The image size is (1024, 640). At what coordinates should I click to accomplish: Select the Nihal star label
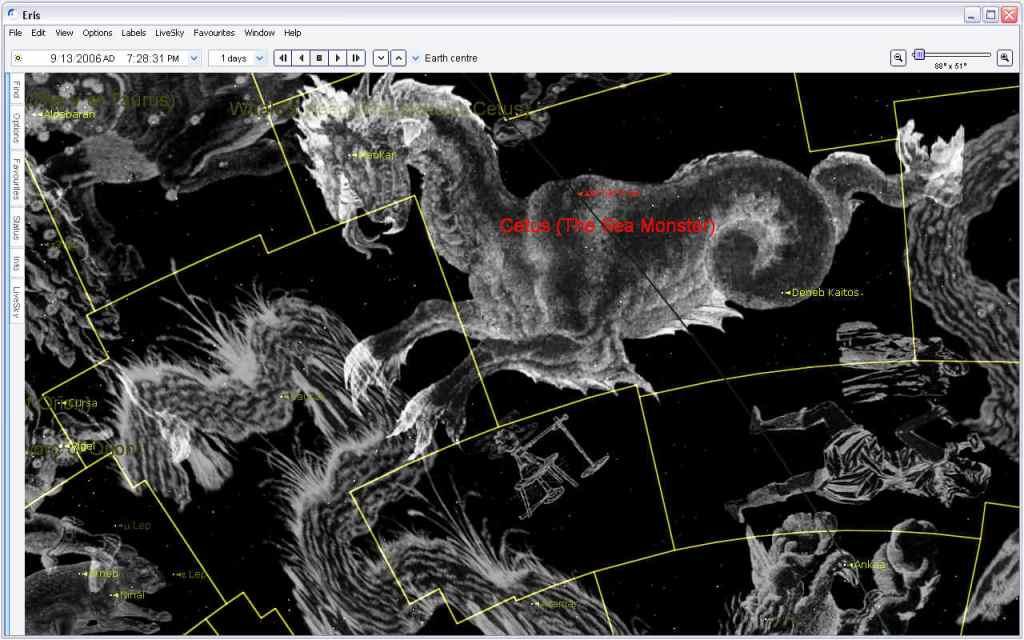[132, 595]
